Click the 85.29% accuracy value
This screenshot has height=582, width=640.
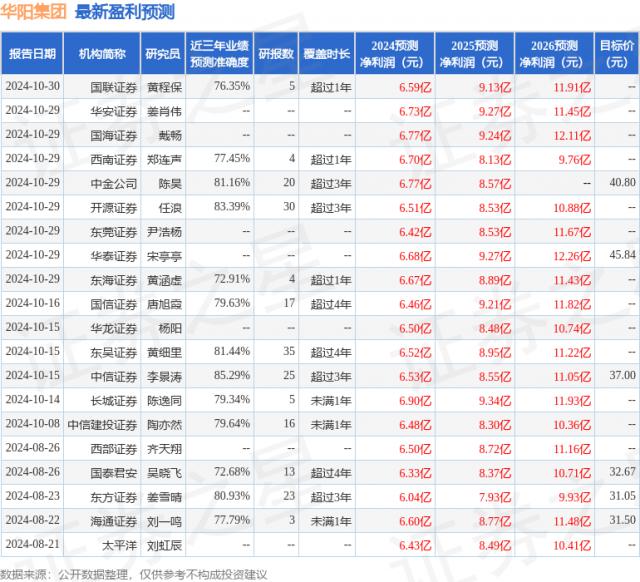pyautogui.click(x=231, y=375)
